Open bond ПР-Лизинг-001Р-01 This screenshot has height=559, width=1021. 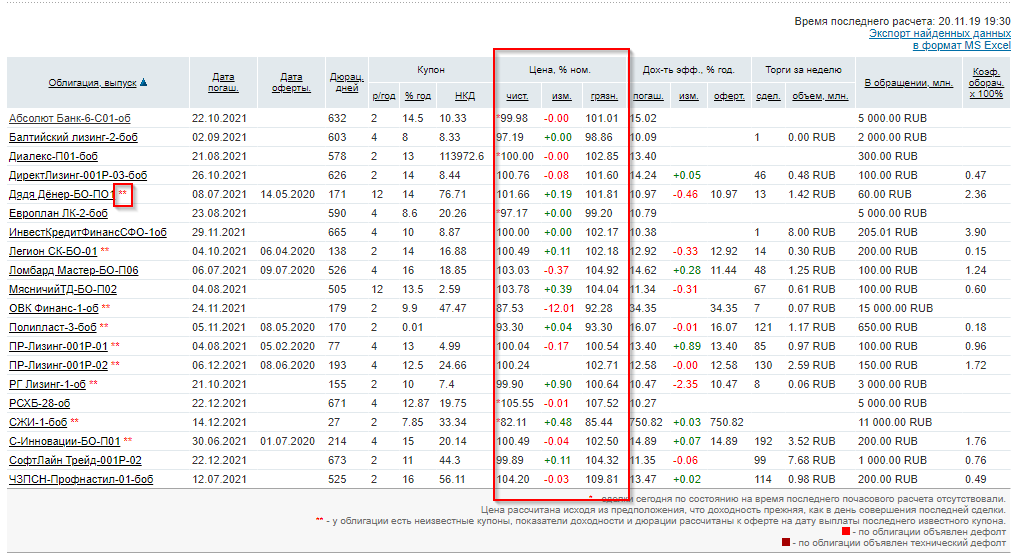pyautogui.click(x=59, y=345)
